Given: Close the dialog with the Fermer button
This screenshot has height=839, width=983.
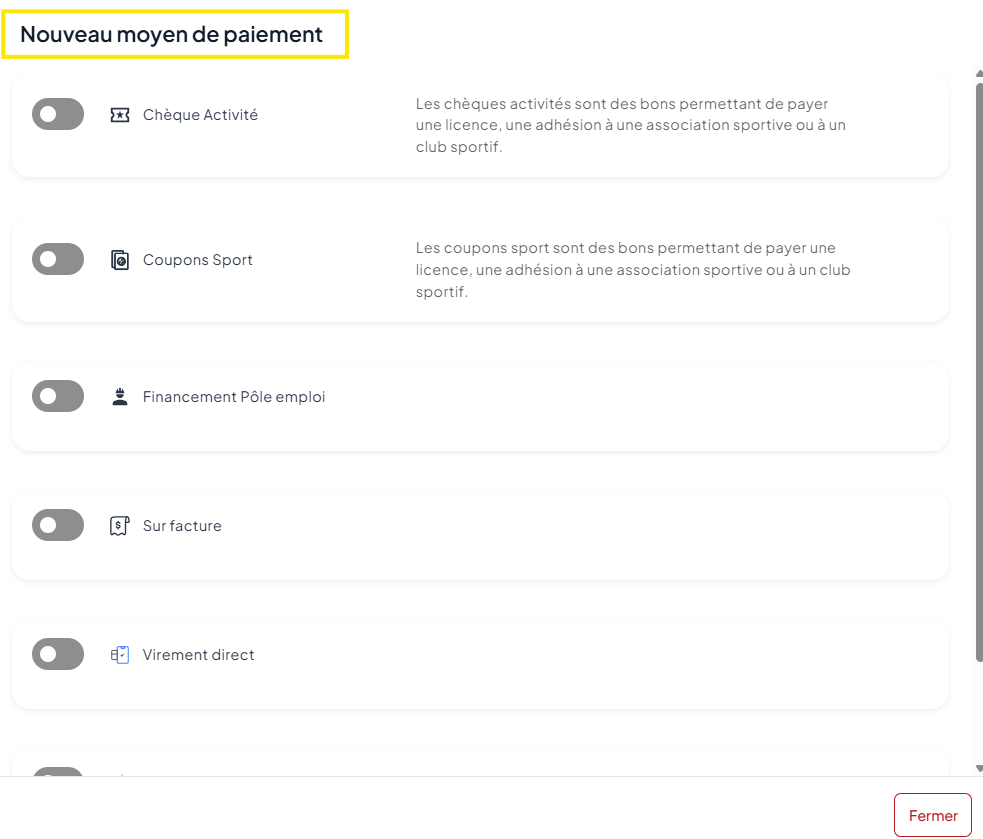Looking at the screenshot, I should point(932,815).
